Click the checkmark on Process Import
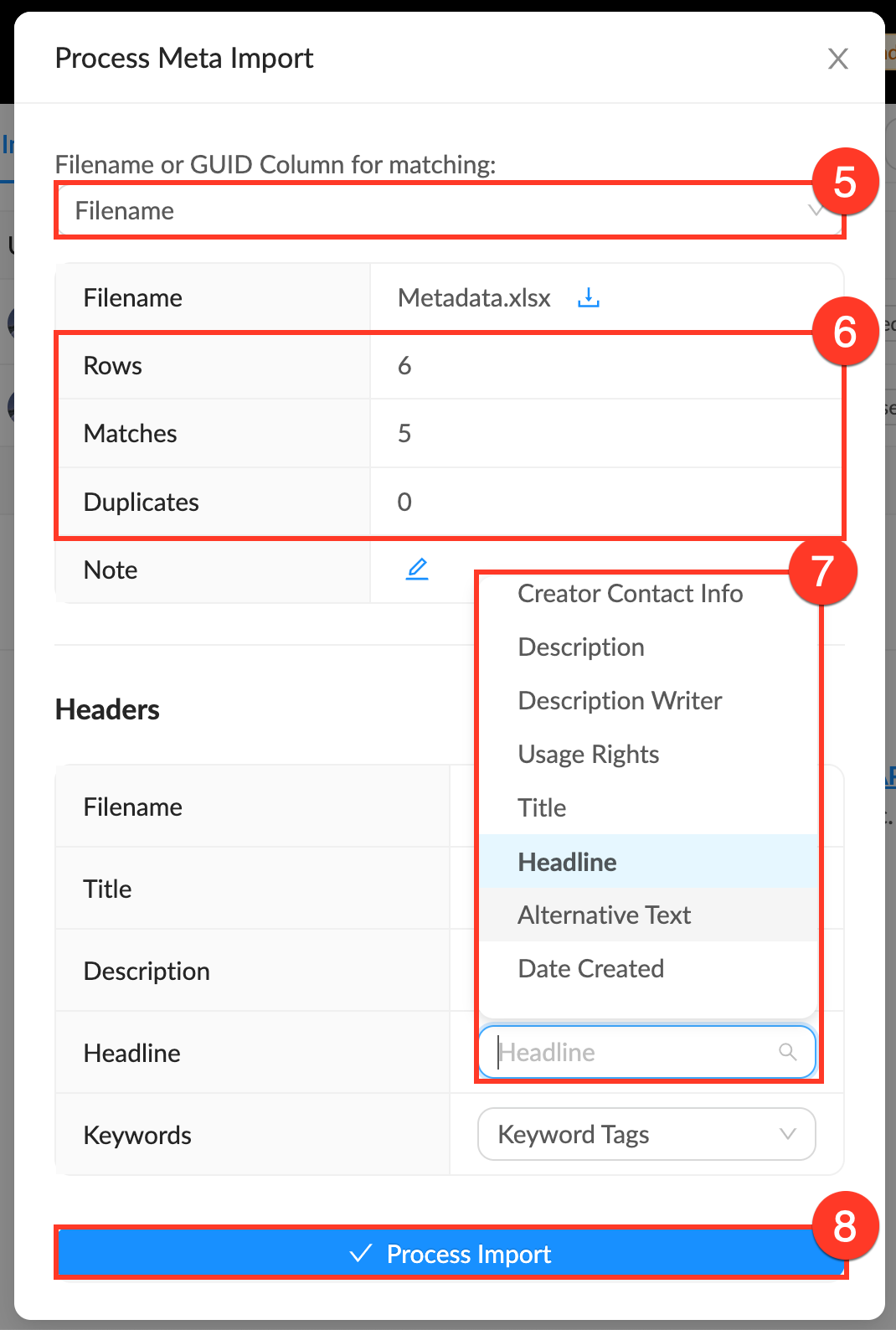This screenshot has height=1330, width=896. (361, 1254)
